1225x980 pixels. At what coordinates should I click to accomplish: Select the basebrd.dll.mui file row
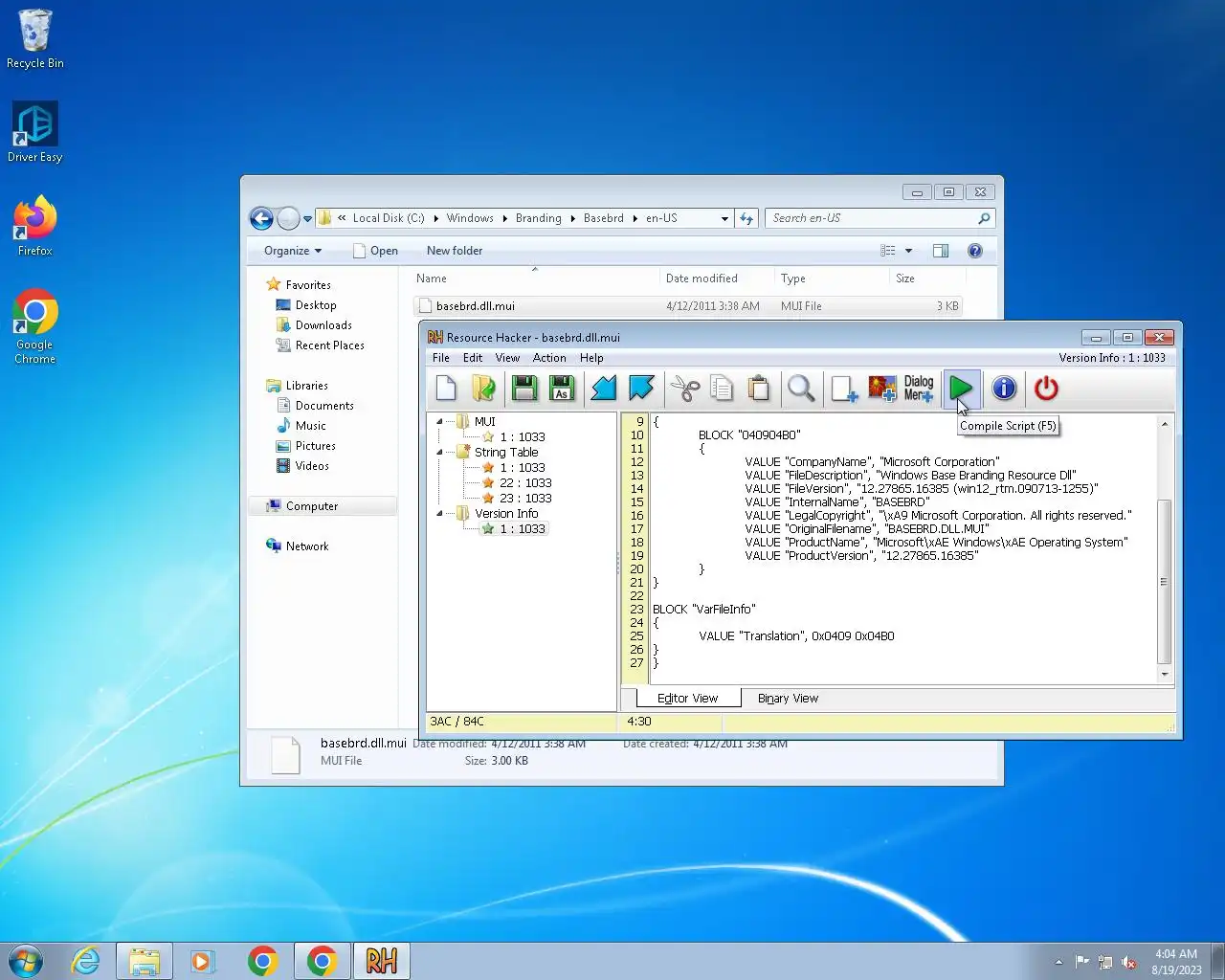(687, 306)
